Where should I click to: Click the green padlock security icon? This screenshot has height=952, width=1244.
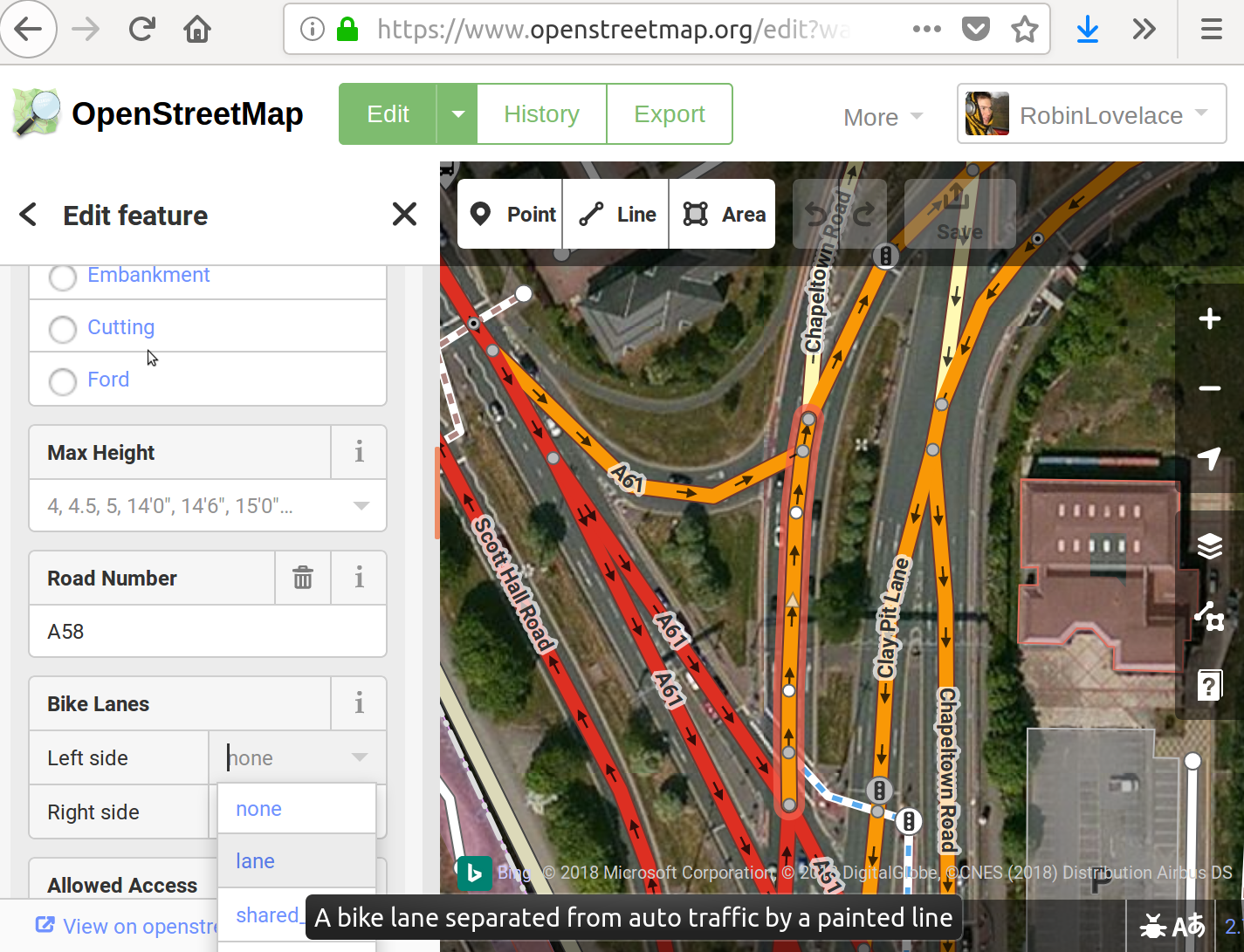click(347, 30)
